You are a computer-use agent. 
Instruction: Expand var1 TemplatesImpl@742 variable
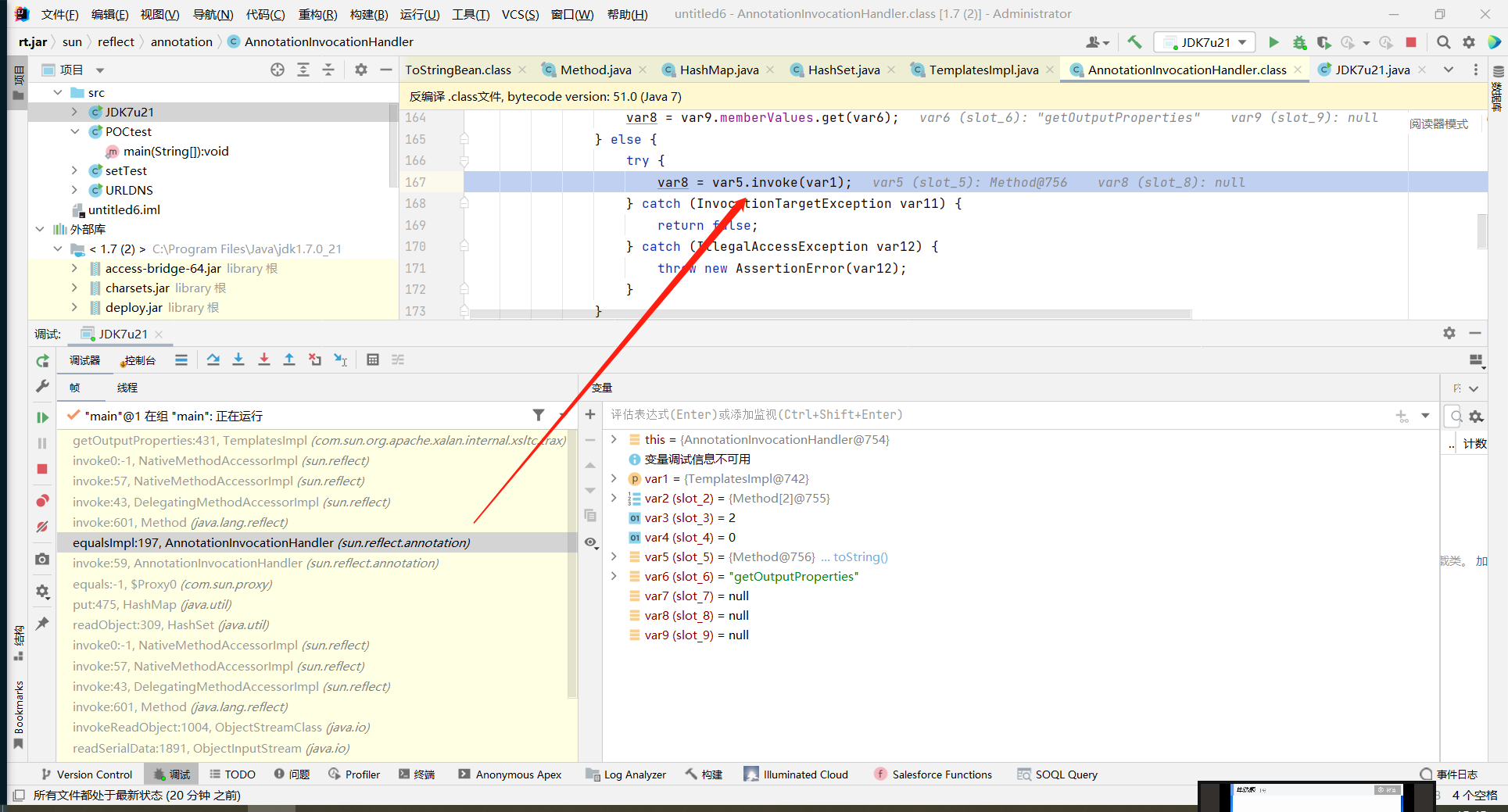coord(614,478)
